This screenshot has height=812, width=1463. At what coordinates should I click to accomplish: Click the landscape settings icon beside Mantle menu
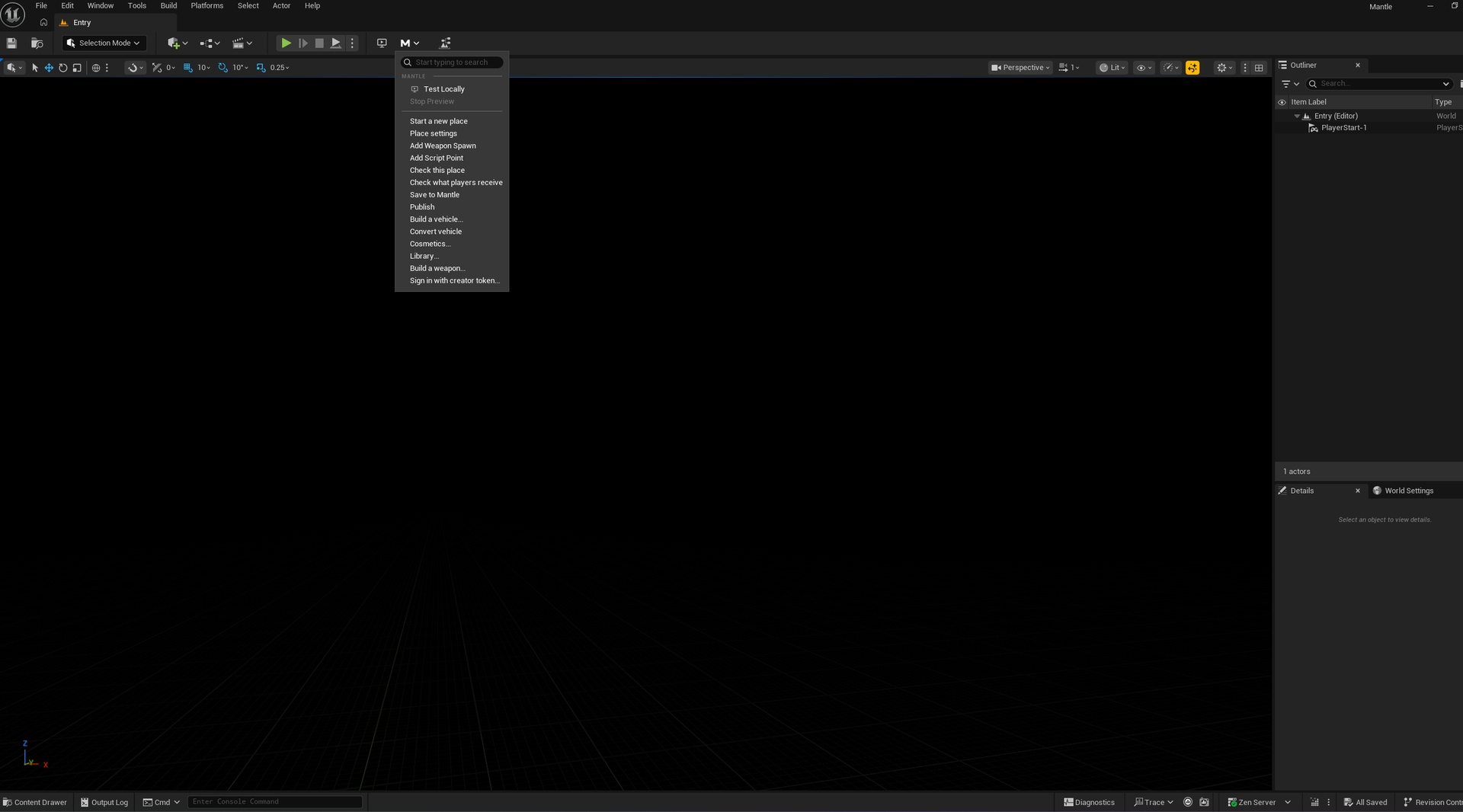coord(446,43)
